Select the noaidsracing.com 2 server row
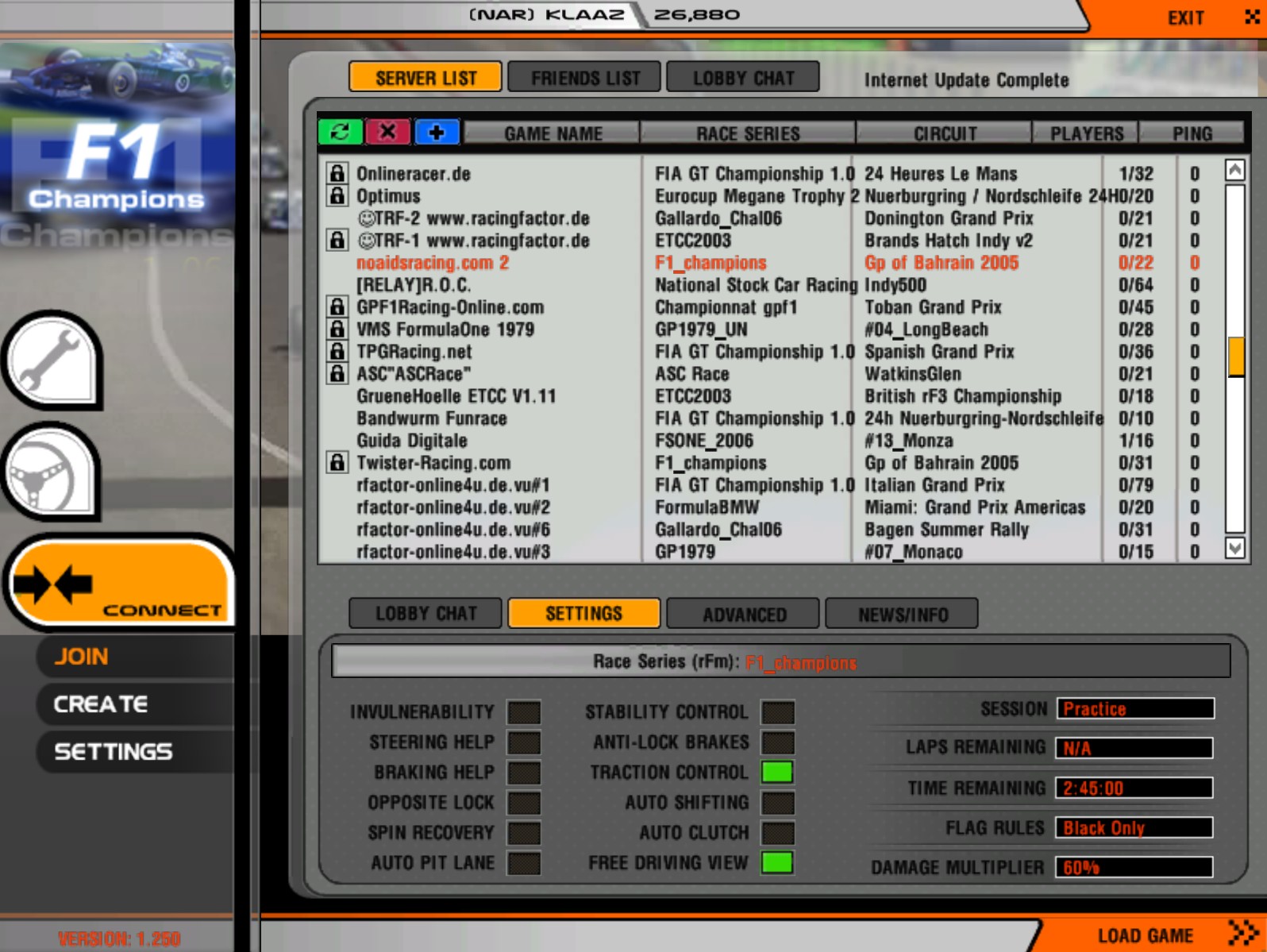 [433, 263]
